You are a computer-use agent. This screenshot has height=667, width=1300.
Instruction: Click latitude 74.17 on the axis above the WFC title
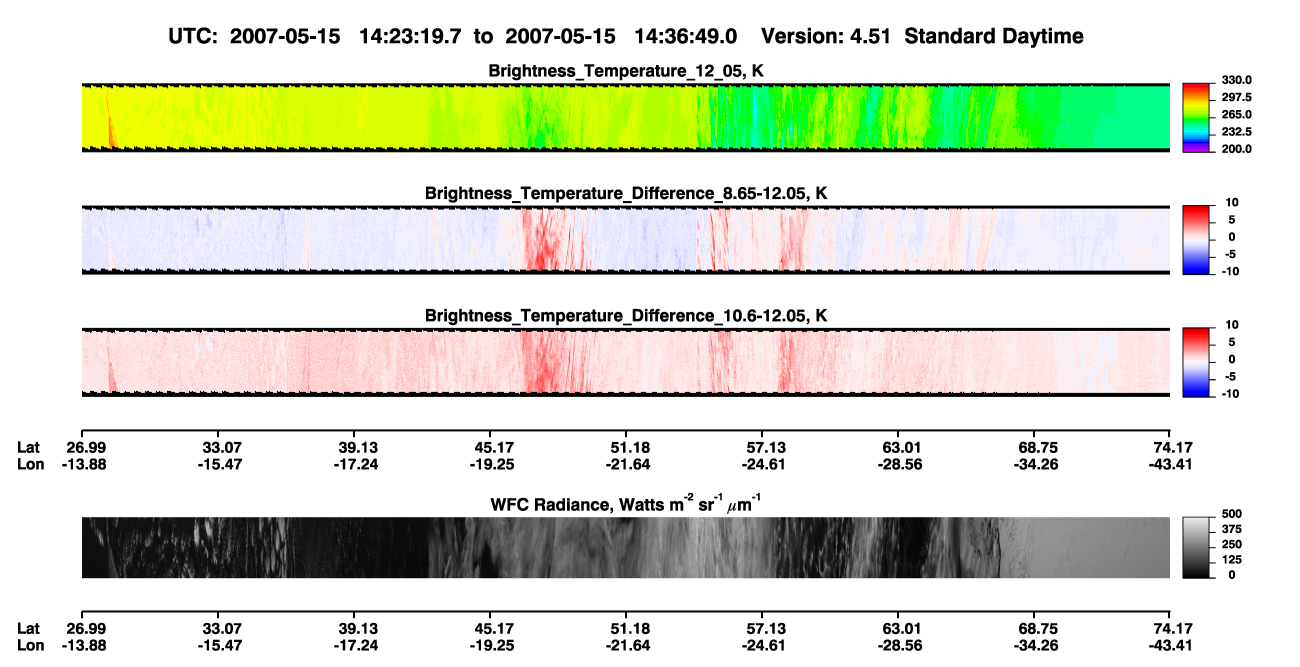tap(1171, 448)
